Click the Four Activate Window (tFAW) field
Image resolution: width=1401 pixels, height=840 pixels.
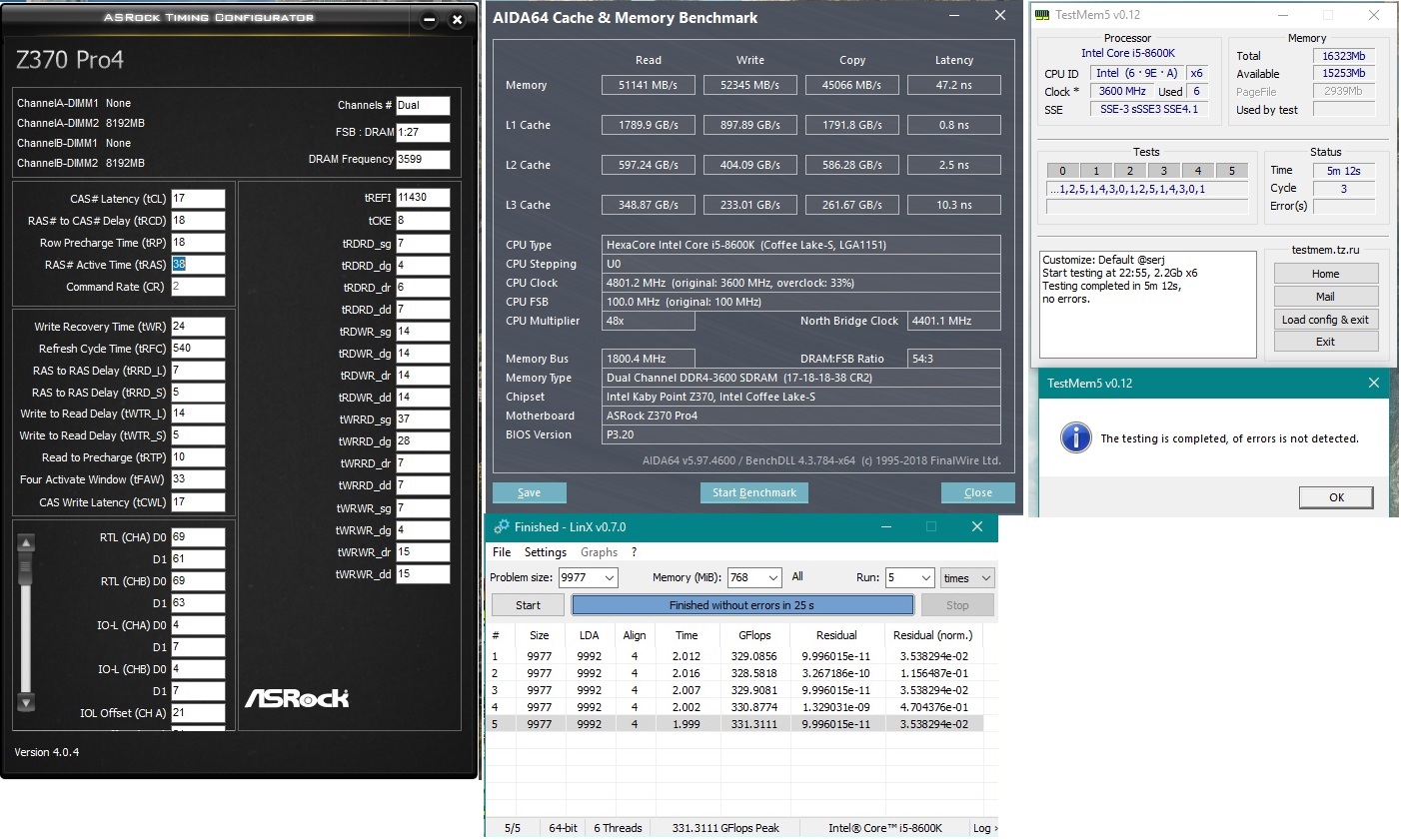click(x=198, y=479)
